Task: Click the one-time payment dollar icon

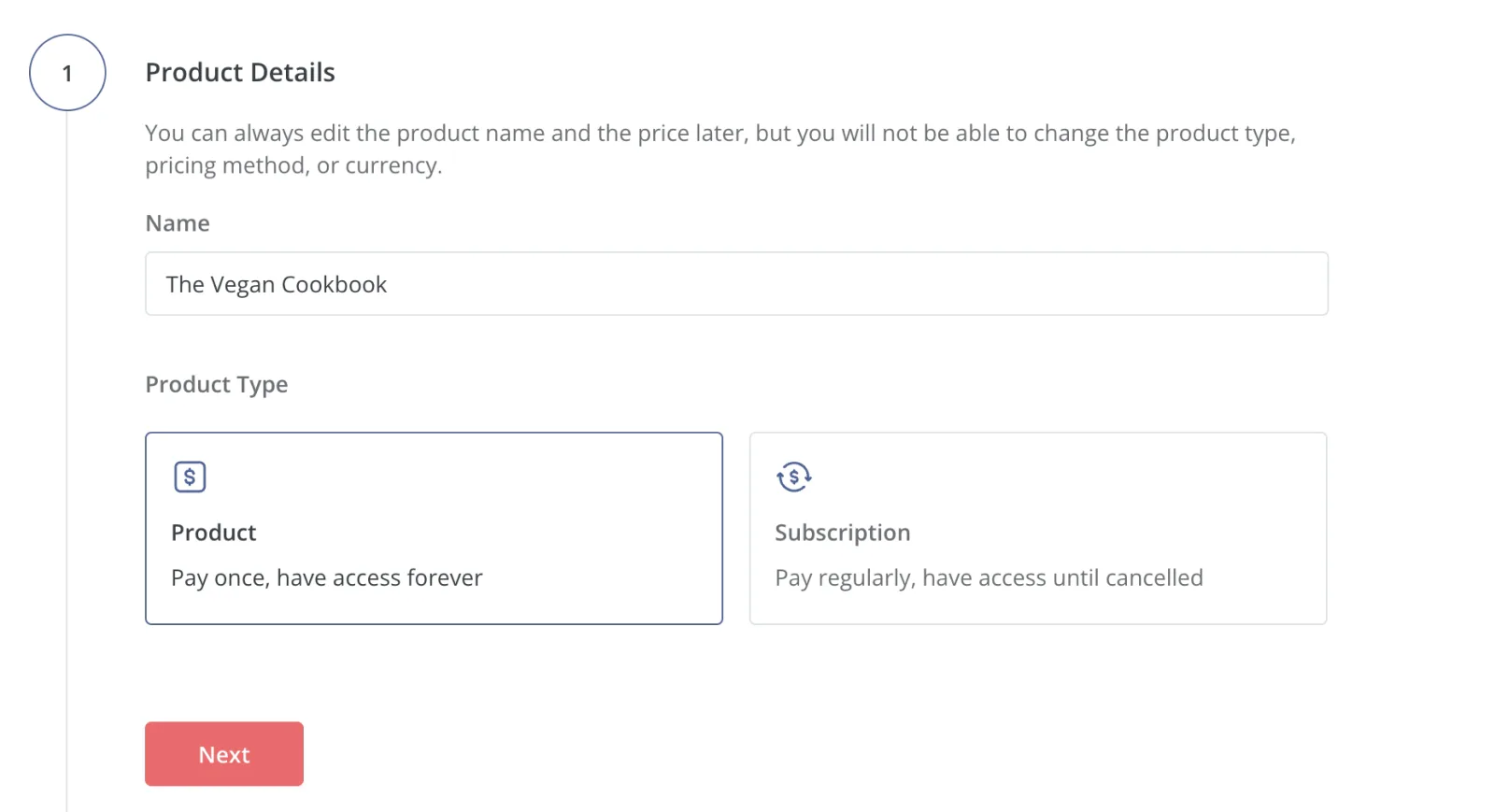Action: [190, 477]
